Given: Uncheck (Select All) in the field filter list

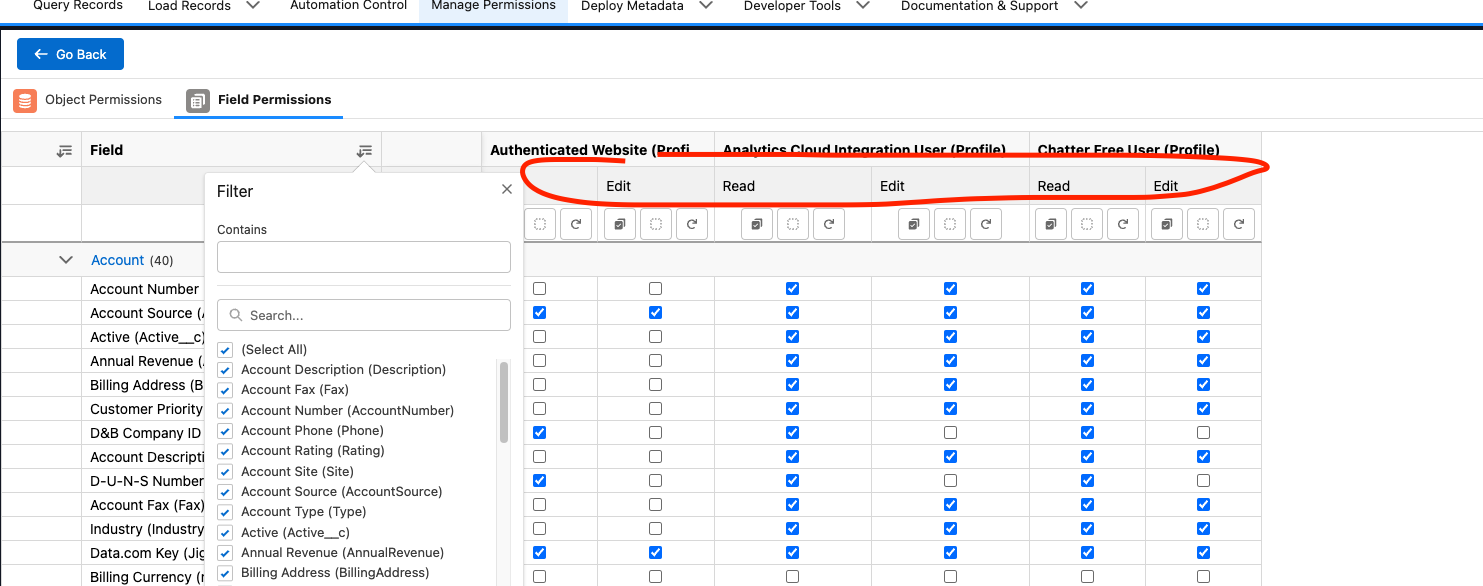Looking at the screenshot, I should click(225, 349).
